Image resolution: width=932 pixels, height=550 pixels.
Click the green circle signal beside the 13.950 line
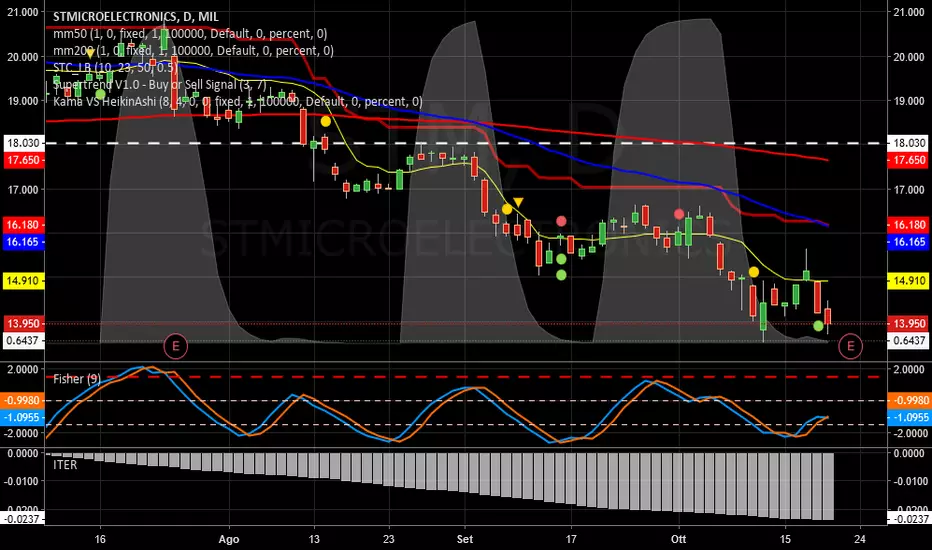tap(818, 326)
